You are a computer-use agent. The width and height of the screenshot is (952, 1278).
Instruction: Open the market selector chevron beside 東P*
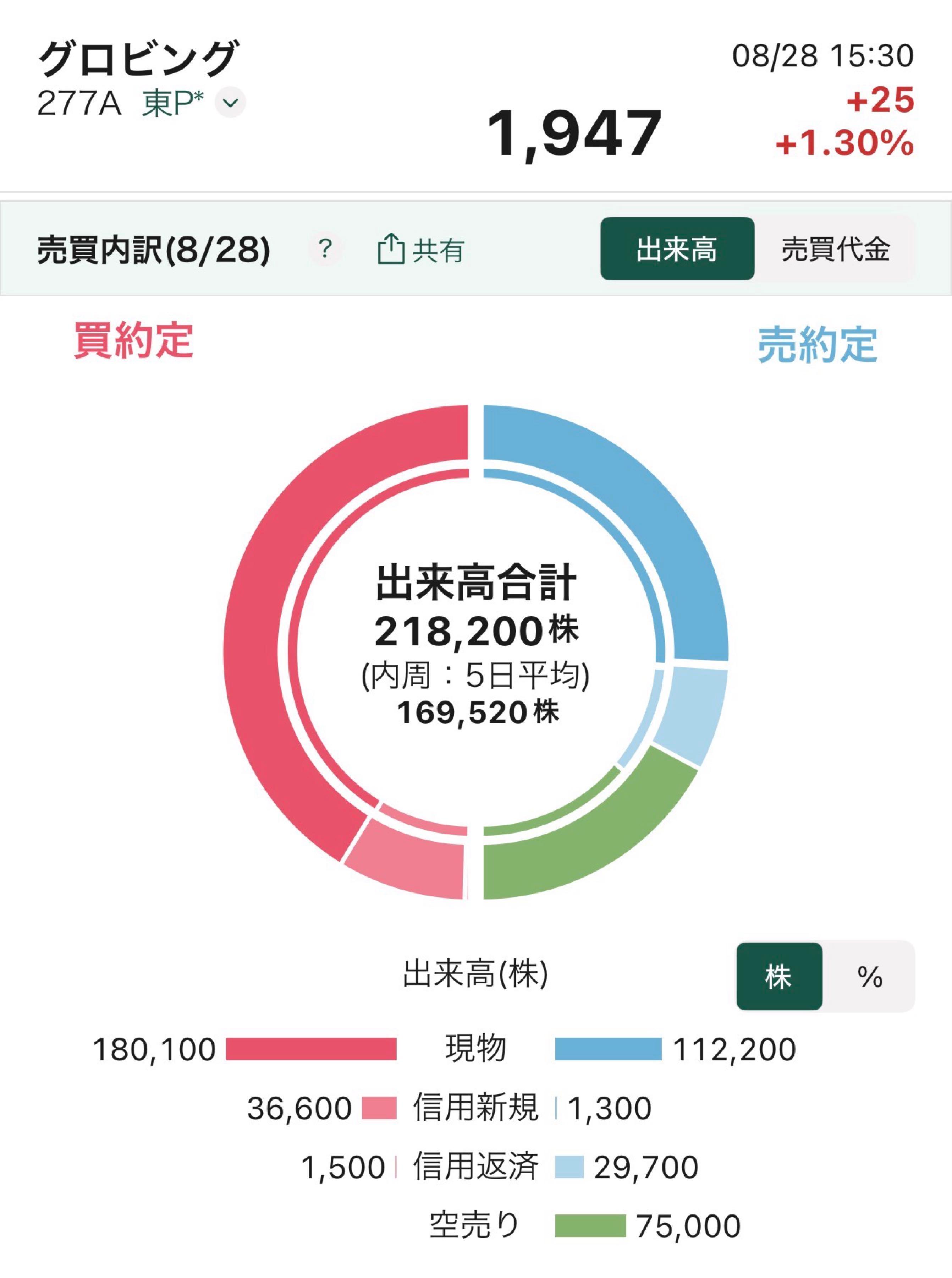[x=230, y=103]
